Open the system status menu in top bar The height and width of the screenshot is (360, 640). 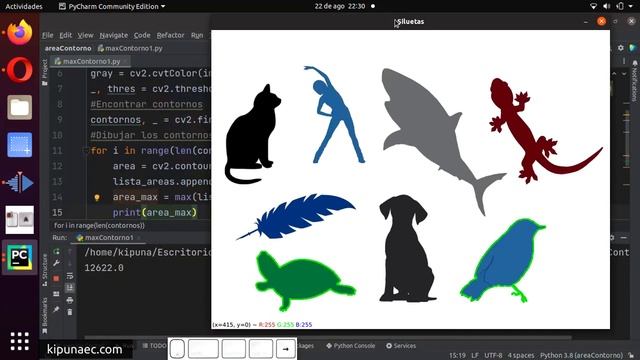tap(613, 7)
